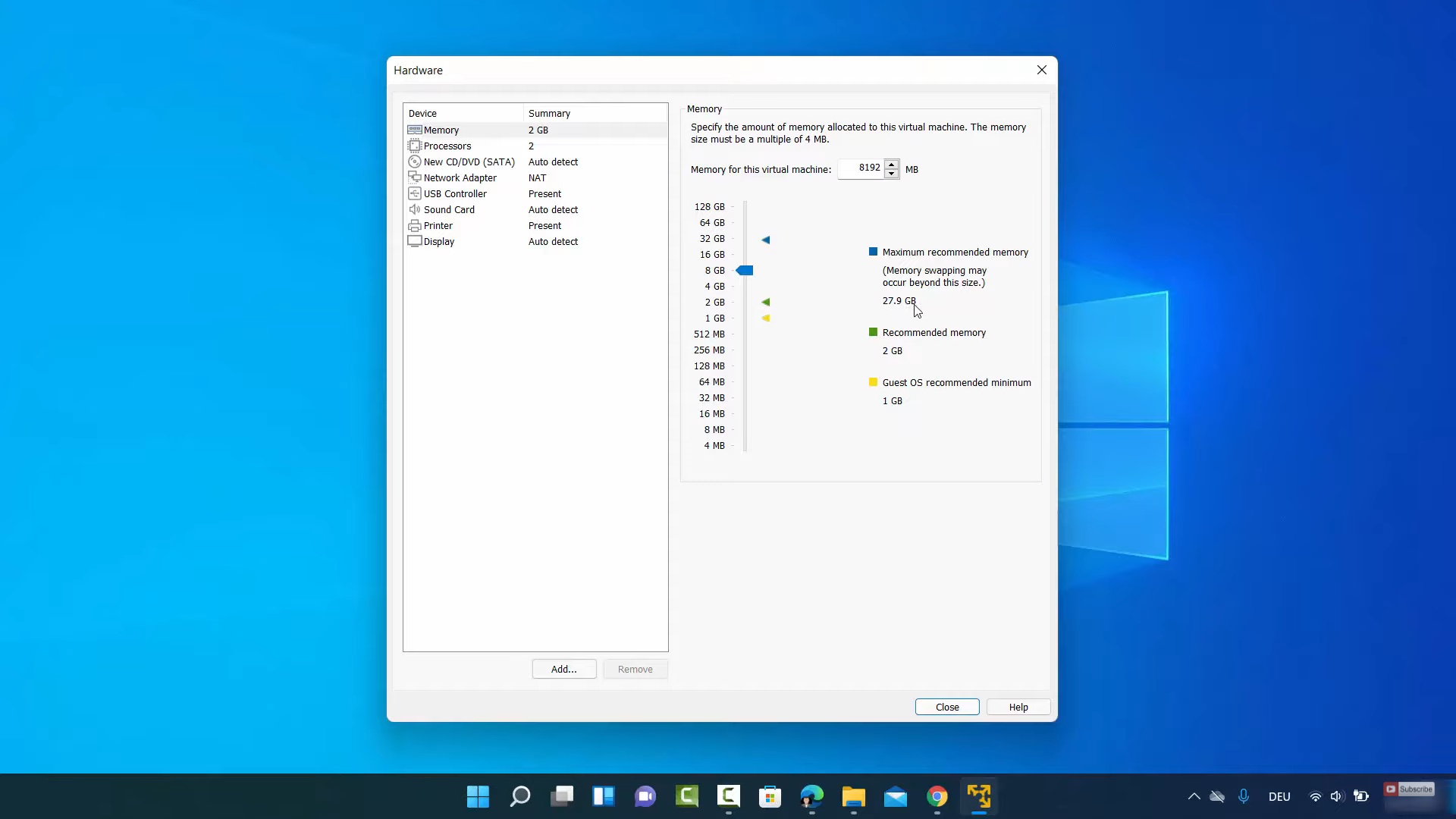Click the yellow guest OS minimum marker
The image size is (1456, 819).
766,318
